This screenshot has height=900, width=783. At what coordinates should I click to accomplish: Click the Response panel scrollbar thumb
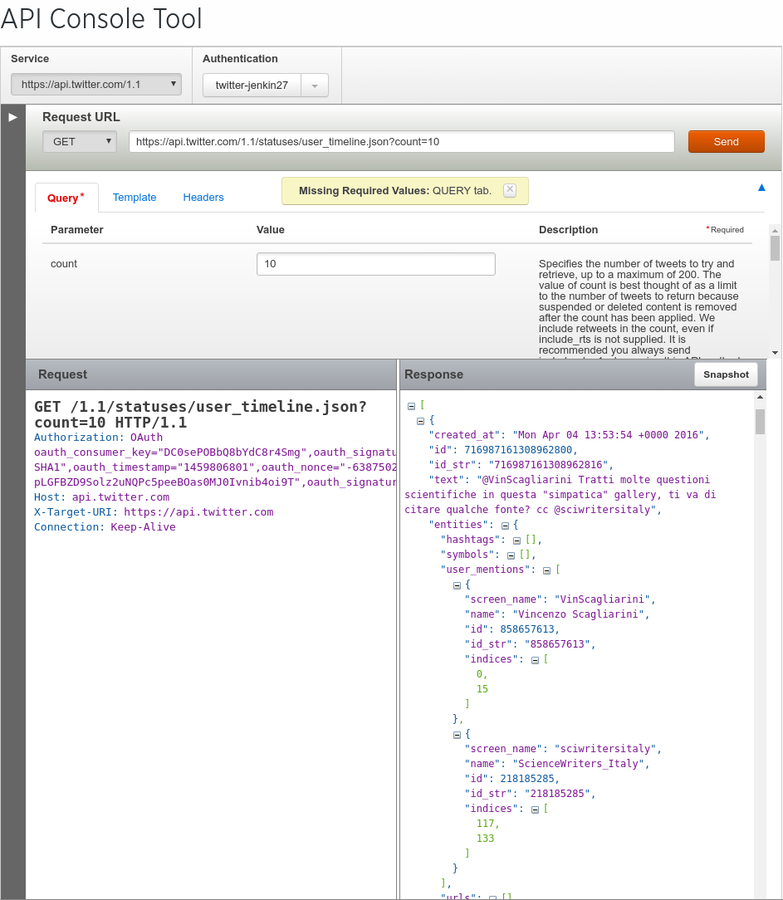760,421
